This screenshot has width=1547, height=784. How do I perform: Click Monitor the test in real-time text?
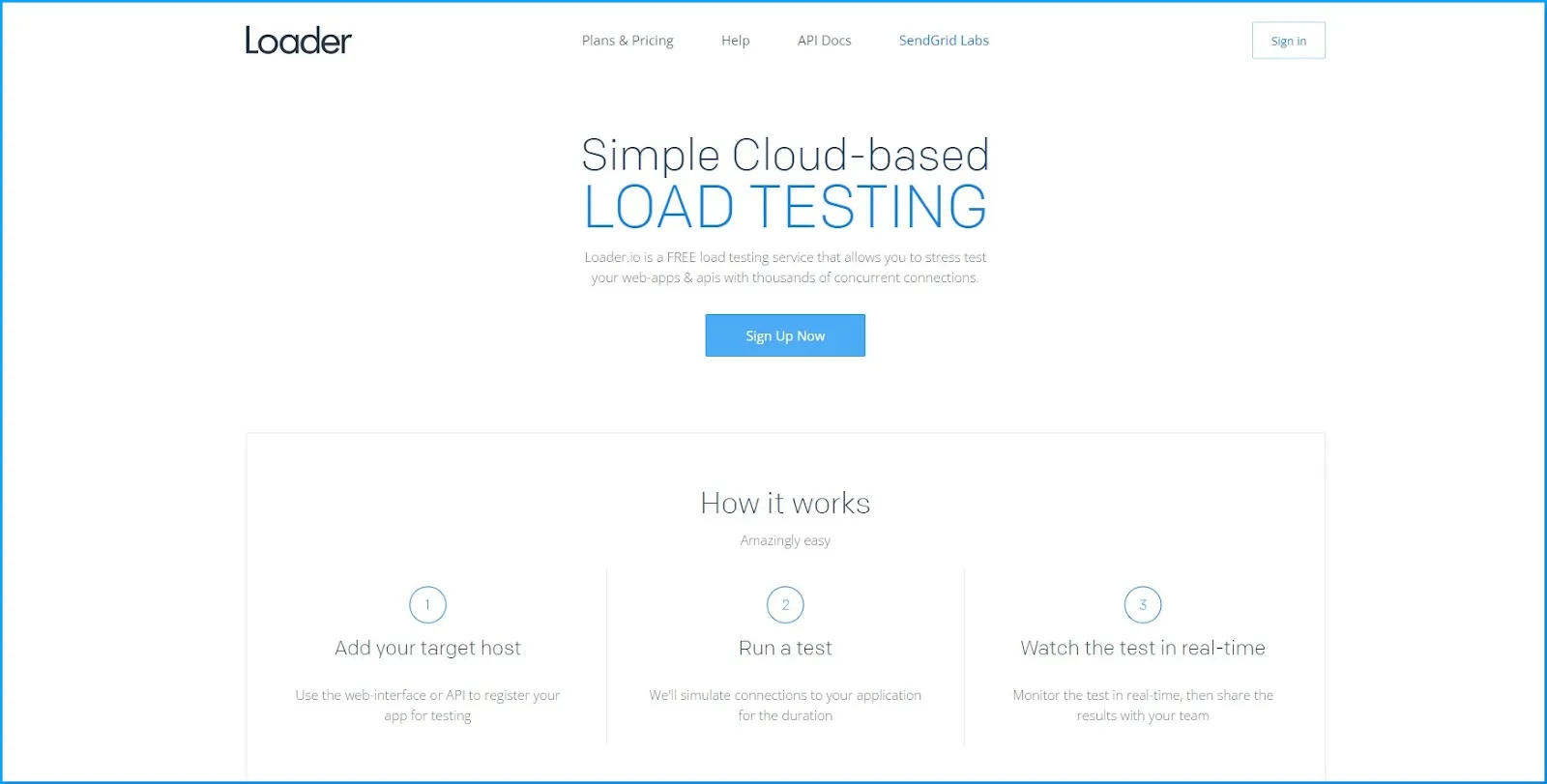1143,706
